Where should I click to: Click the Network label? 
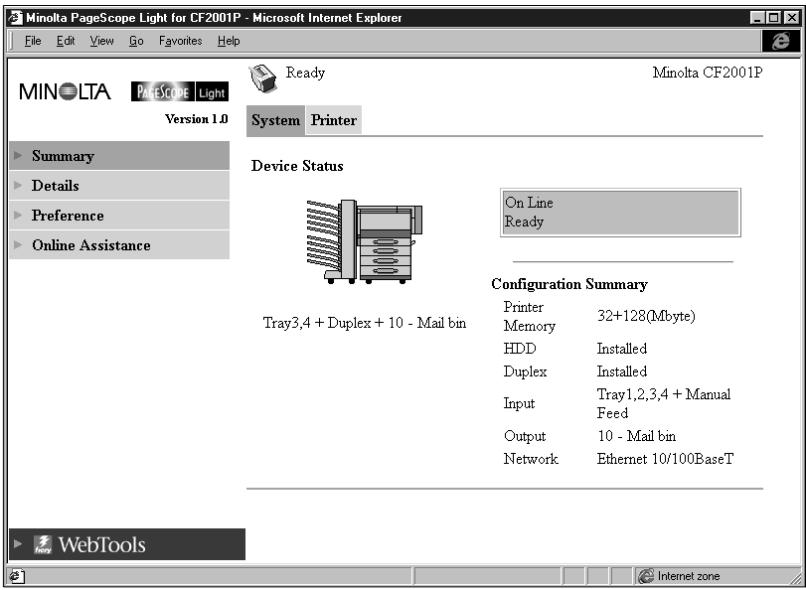click(530, 459)
